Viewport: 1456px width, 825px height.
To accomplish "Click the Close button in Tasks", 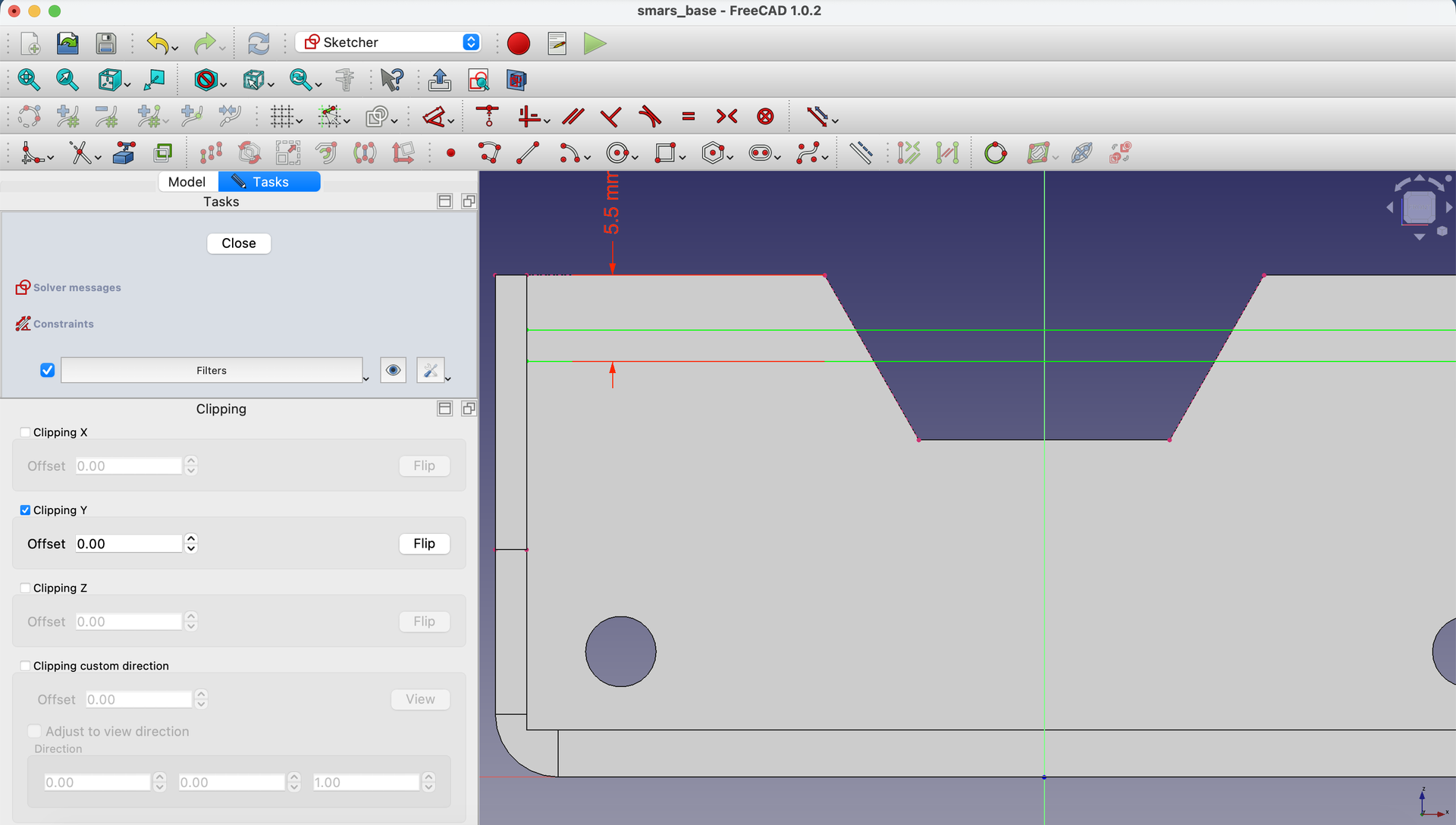I will click(239, 243).
